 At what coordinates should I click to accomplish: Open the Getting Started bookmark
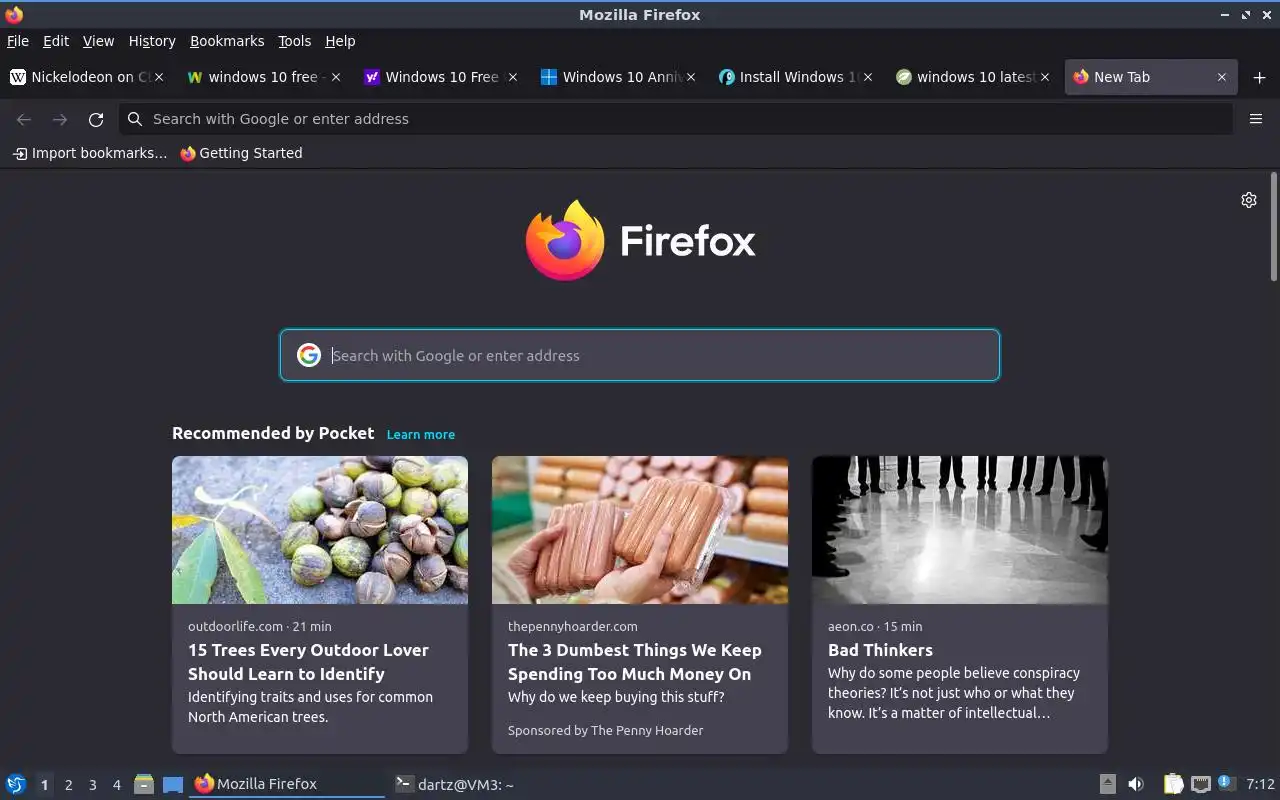coord(241,153)
